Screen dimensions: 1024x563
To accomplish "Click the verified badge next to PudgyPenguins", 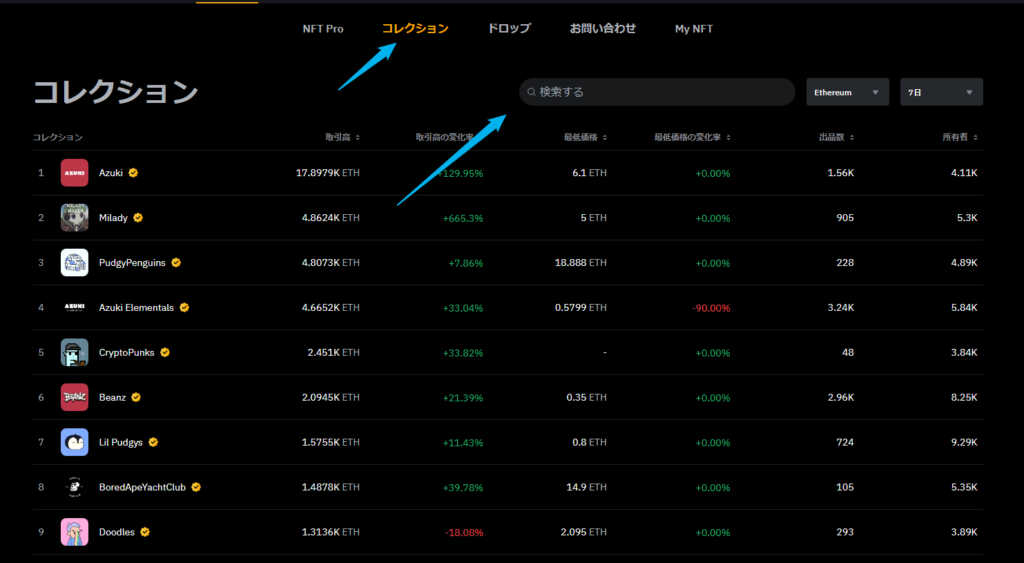I will 176,263.
